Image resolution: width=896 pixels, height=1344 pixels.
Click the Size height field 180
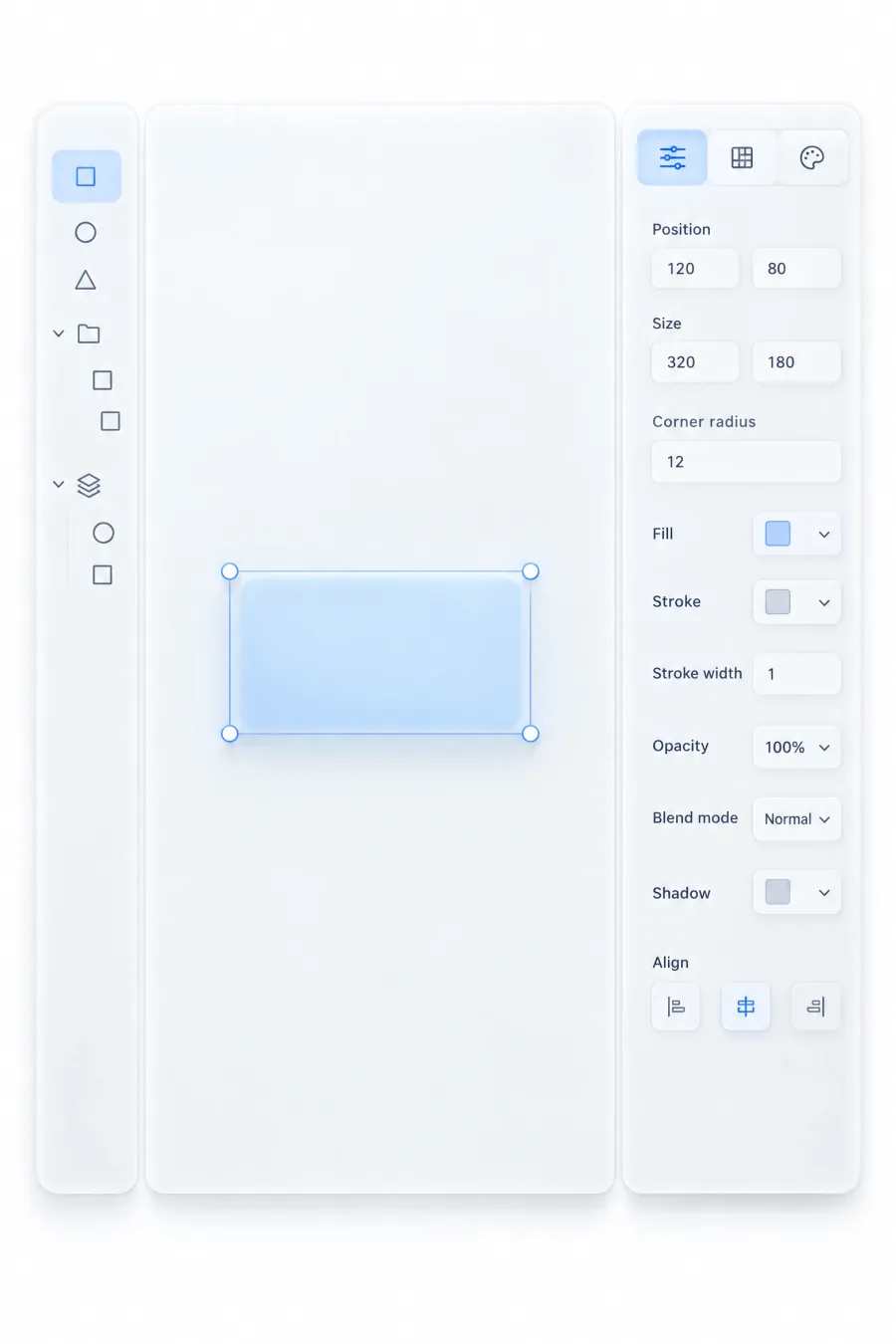point(796,361)
